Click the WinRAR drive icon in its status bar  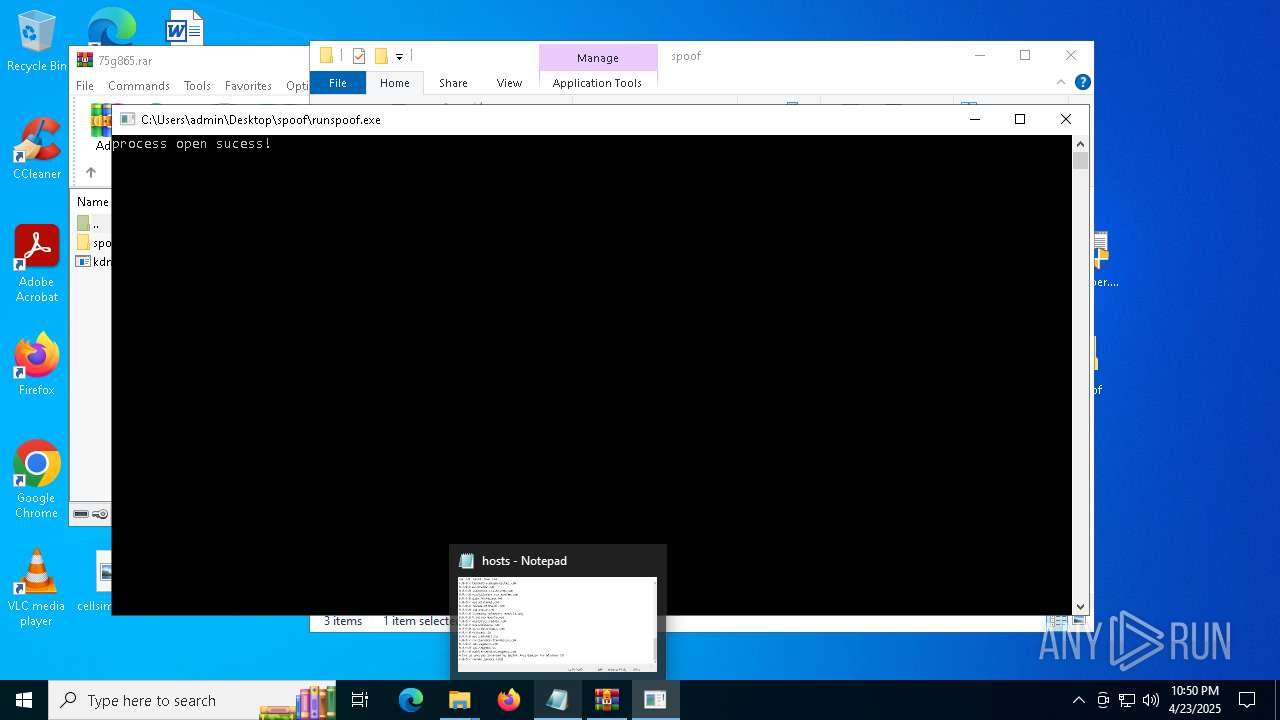point(81,514)
